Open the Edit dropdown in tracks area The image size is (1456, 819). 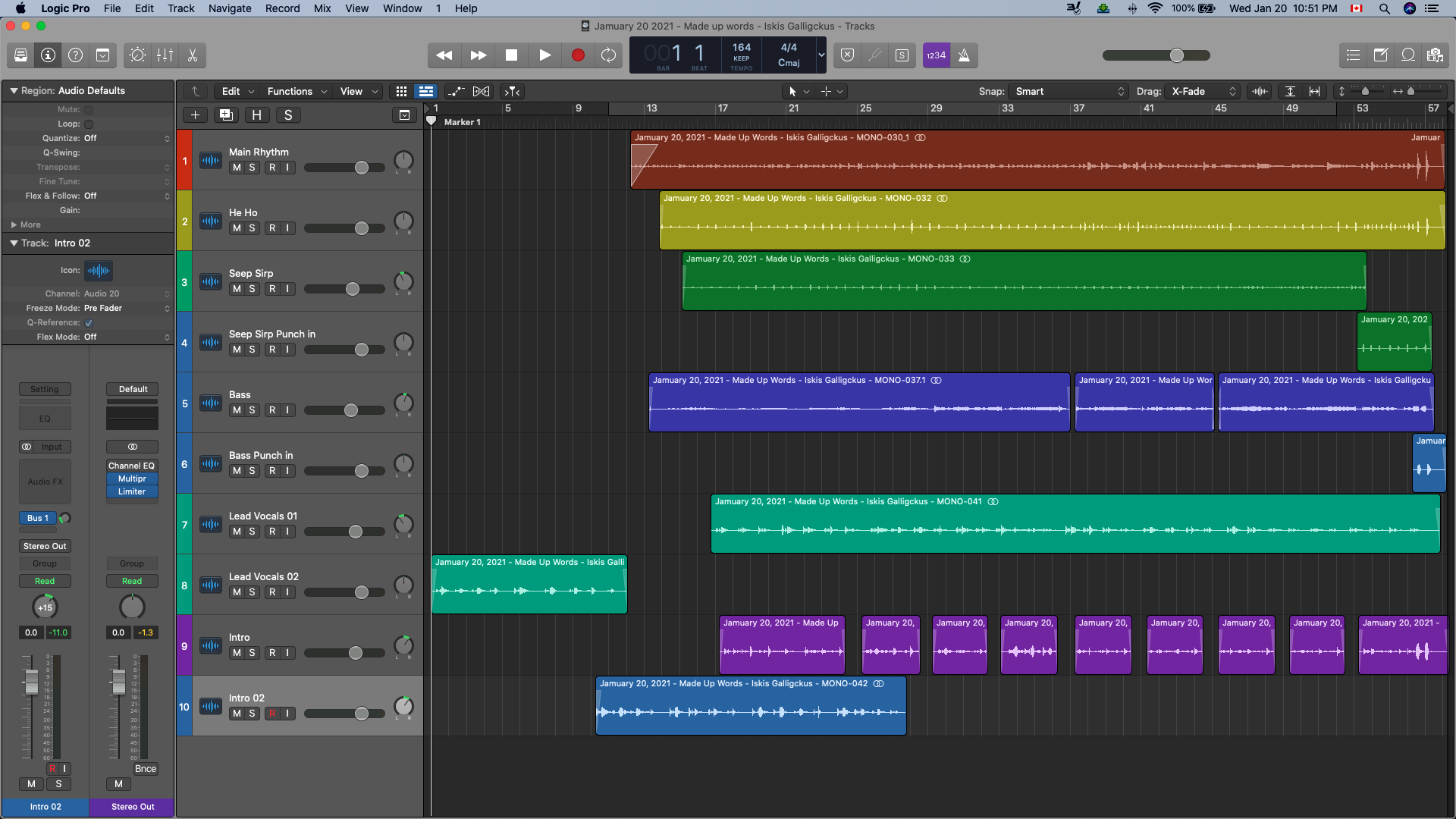[x=237, y=92]
